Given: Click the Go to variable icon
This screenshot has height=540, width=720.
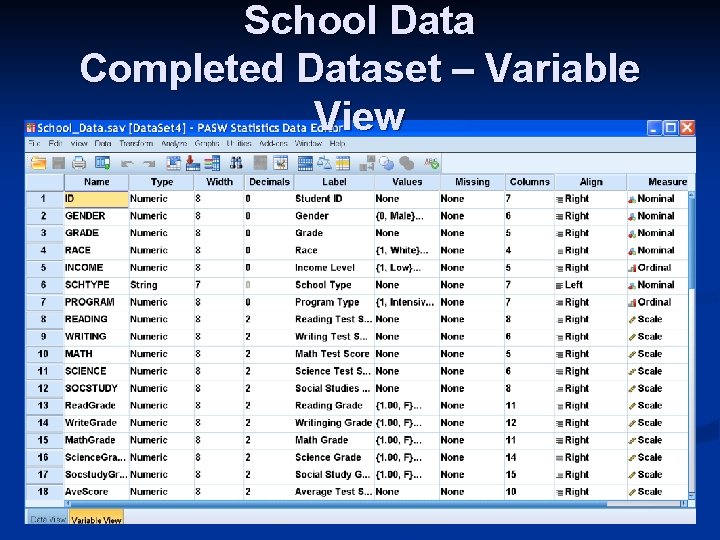Looking at the screenshot, I should [x=192, y=163].
